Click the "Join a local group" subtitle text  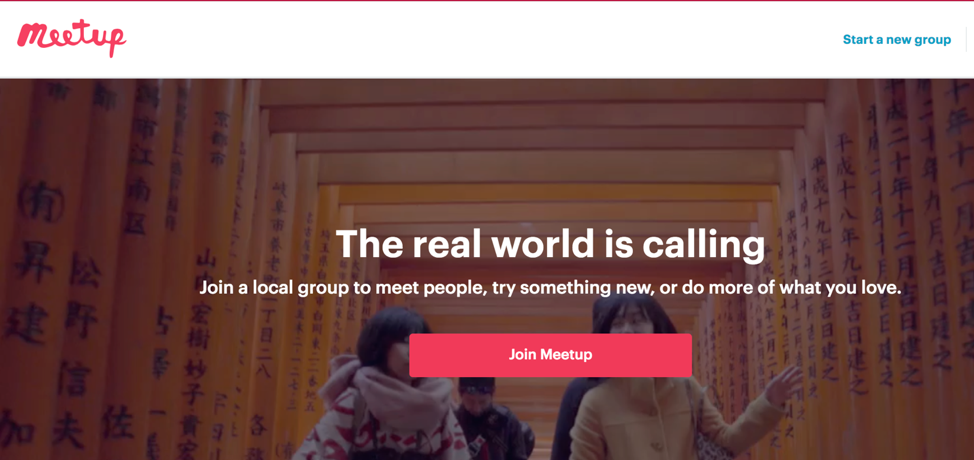pos(550,288)
